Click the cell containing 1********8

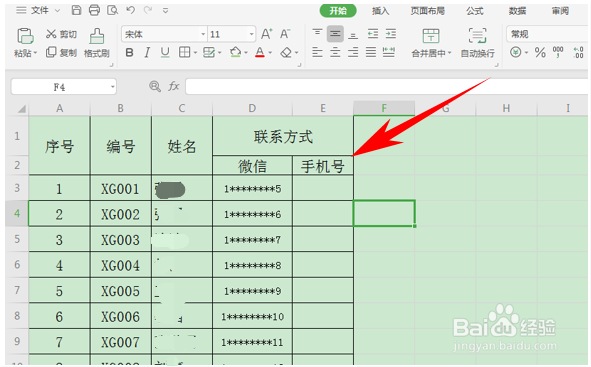coord(252,265)
